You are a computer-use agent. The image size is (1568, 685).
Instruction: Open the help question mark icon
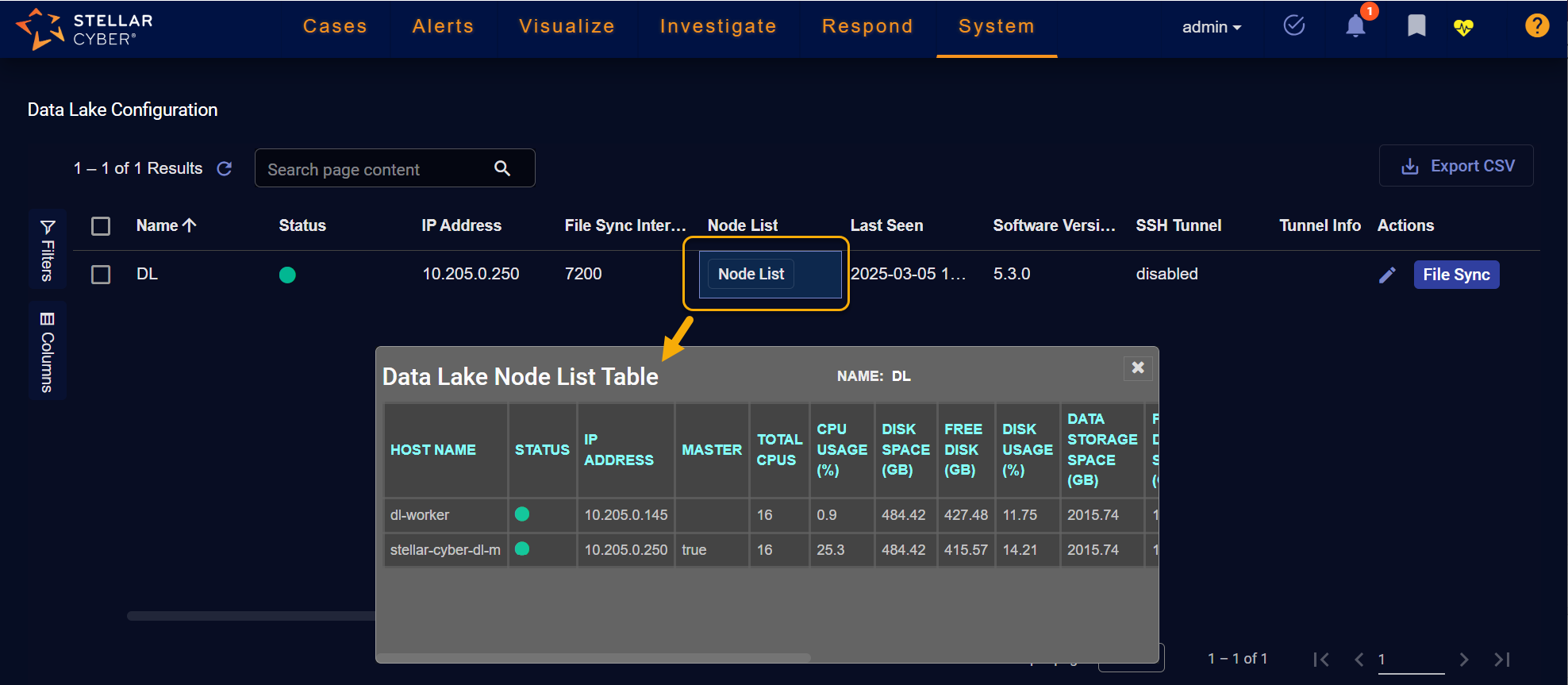(x=1536, y=26)
